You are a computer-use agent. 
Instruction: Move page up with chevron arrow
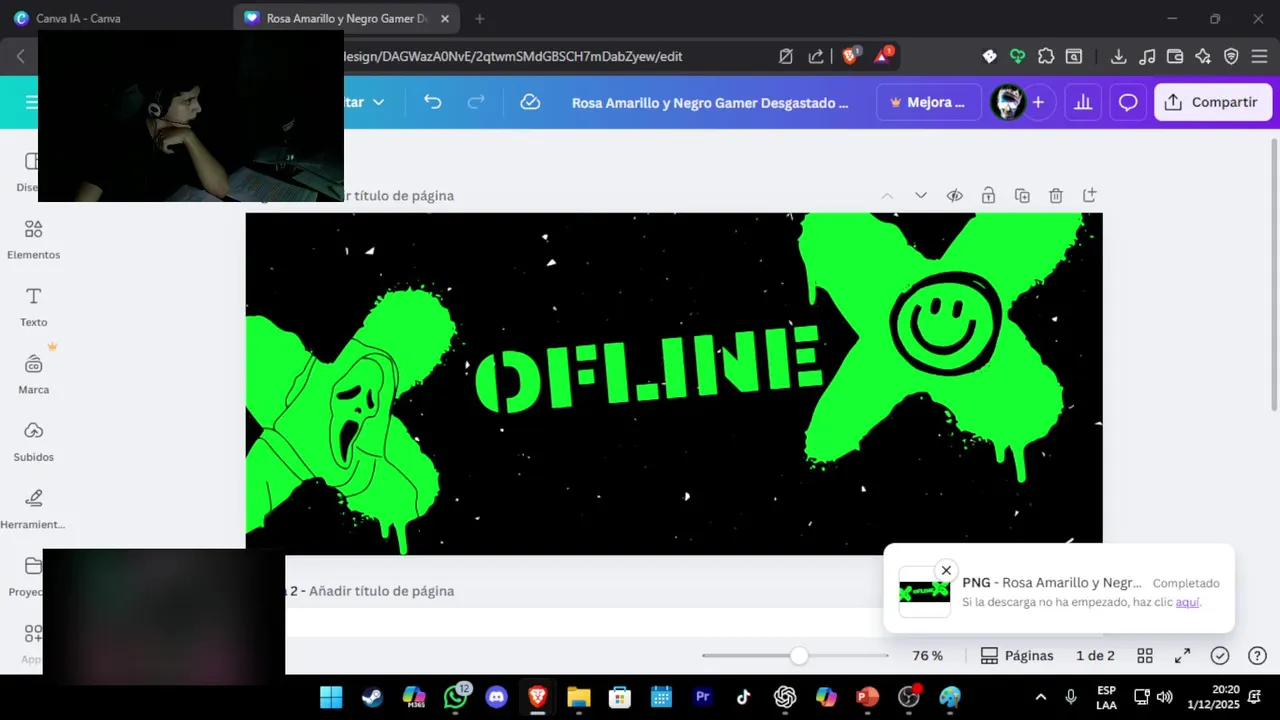click(x=887, y=195)
